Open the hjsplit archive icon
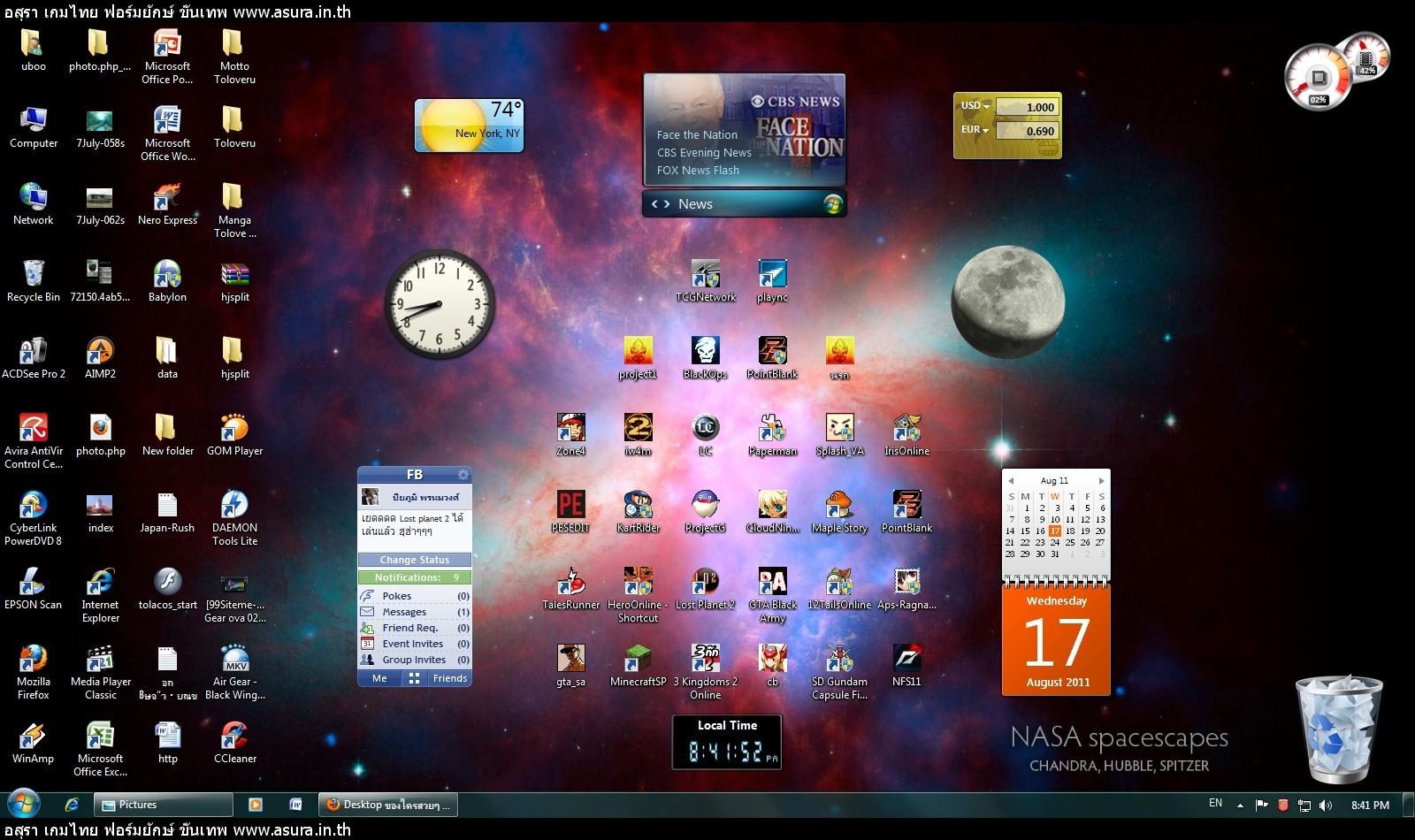1415x840 pixels. point(234,281)
